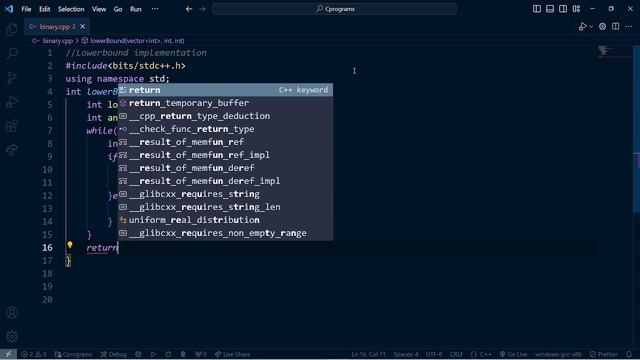Open the Explorer view in the activity bar
Image resolution: width=640 pixels, height=360 pixels.
click(x=12, y=29)
